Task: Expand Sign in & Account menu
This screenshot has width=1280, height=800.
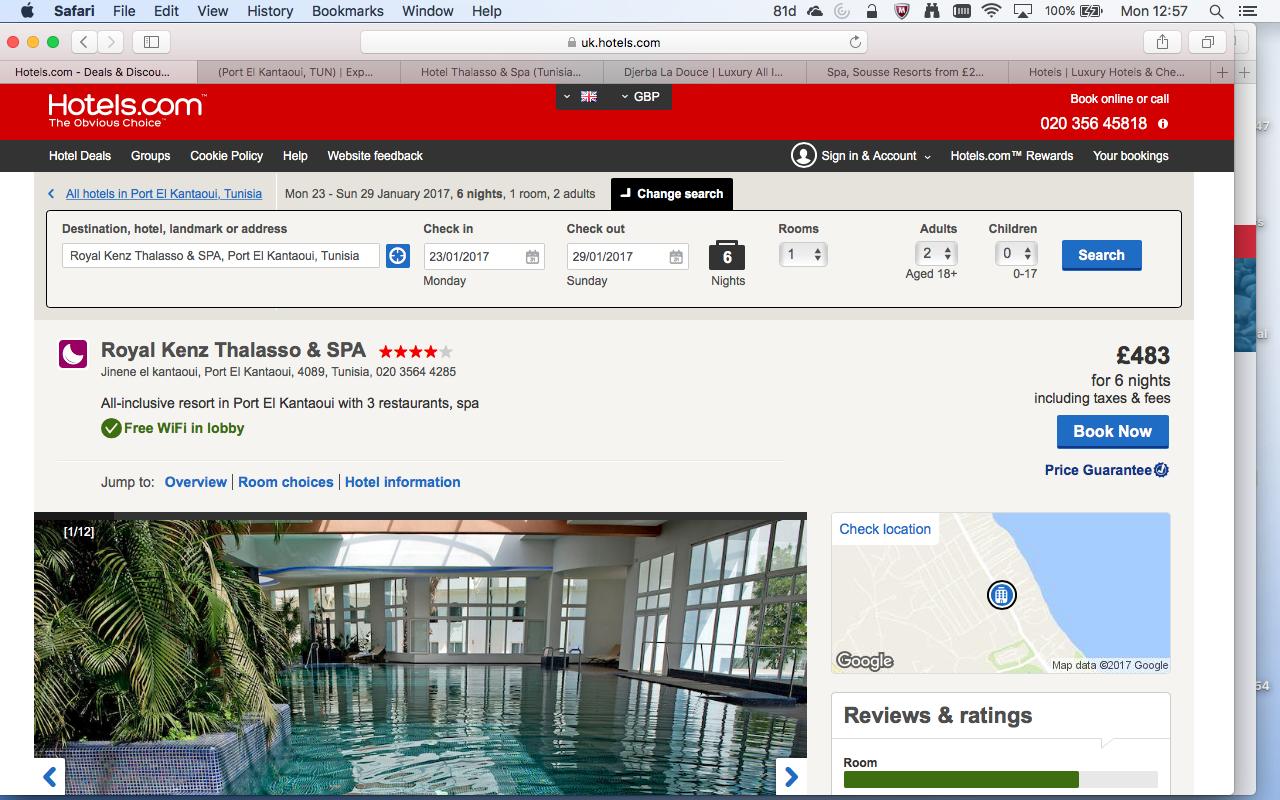Action: 876,156
